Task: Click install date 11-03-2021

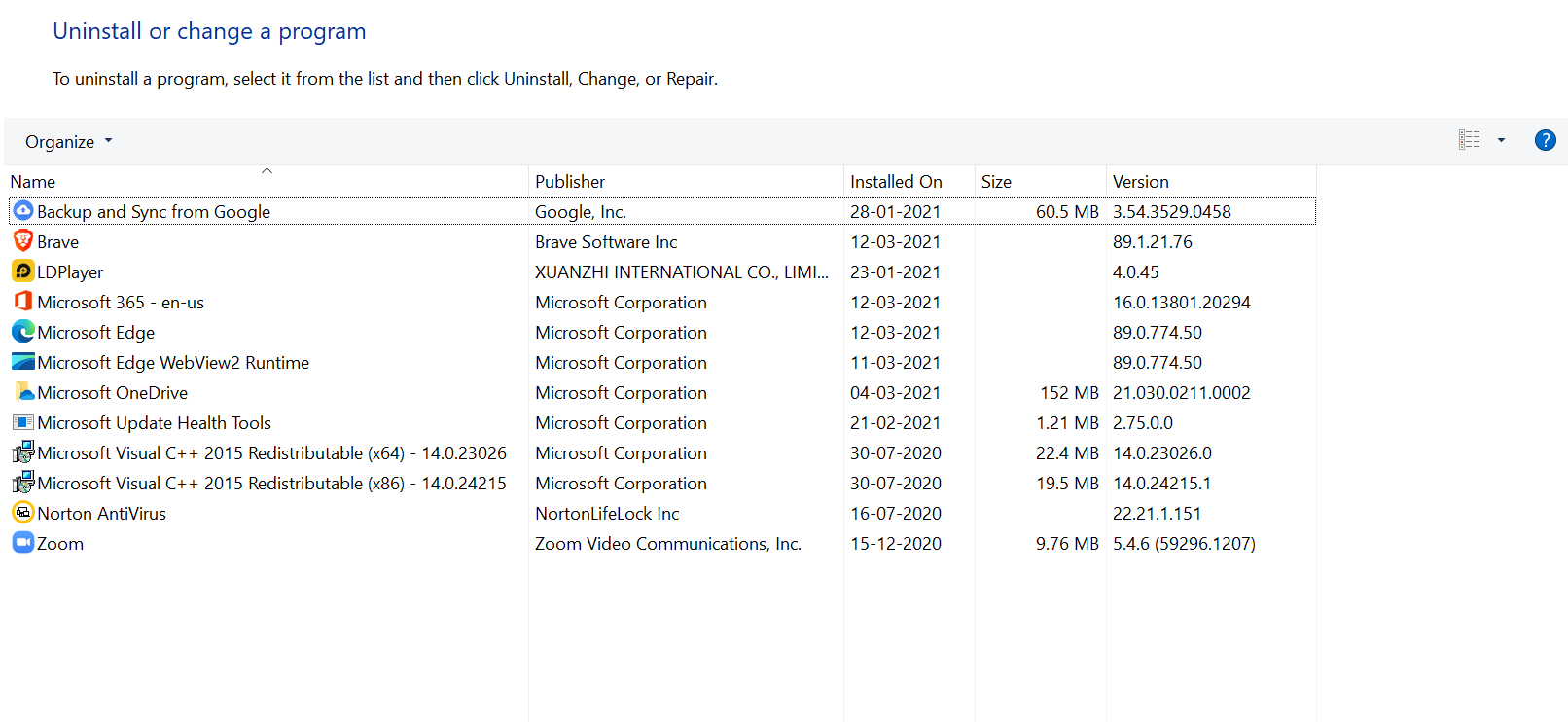Action: pyautogui.click(x=896, y=363)
